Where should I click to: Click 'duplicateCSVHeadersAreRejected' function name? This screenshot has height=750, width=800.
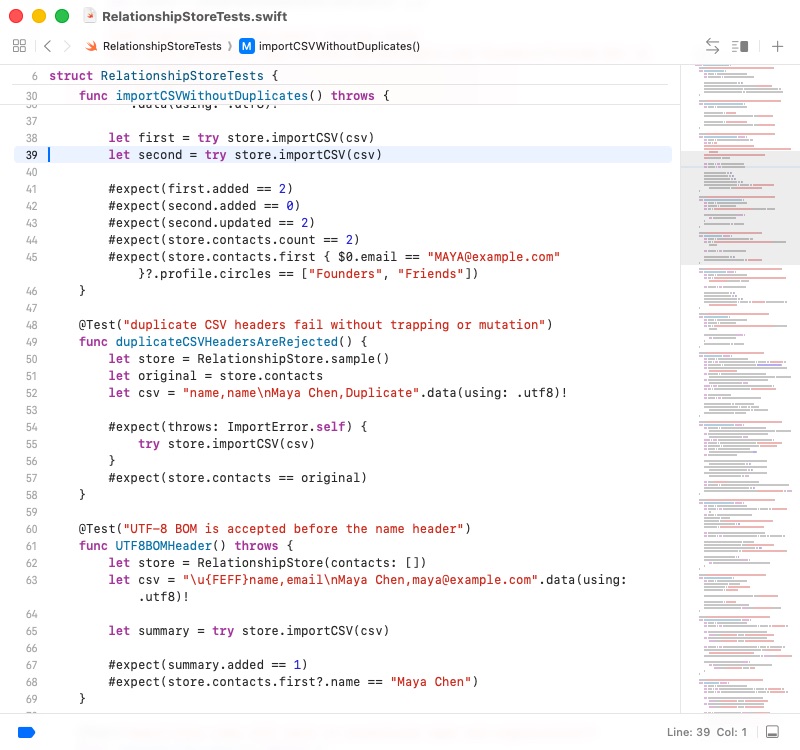tap(227, 342)
